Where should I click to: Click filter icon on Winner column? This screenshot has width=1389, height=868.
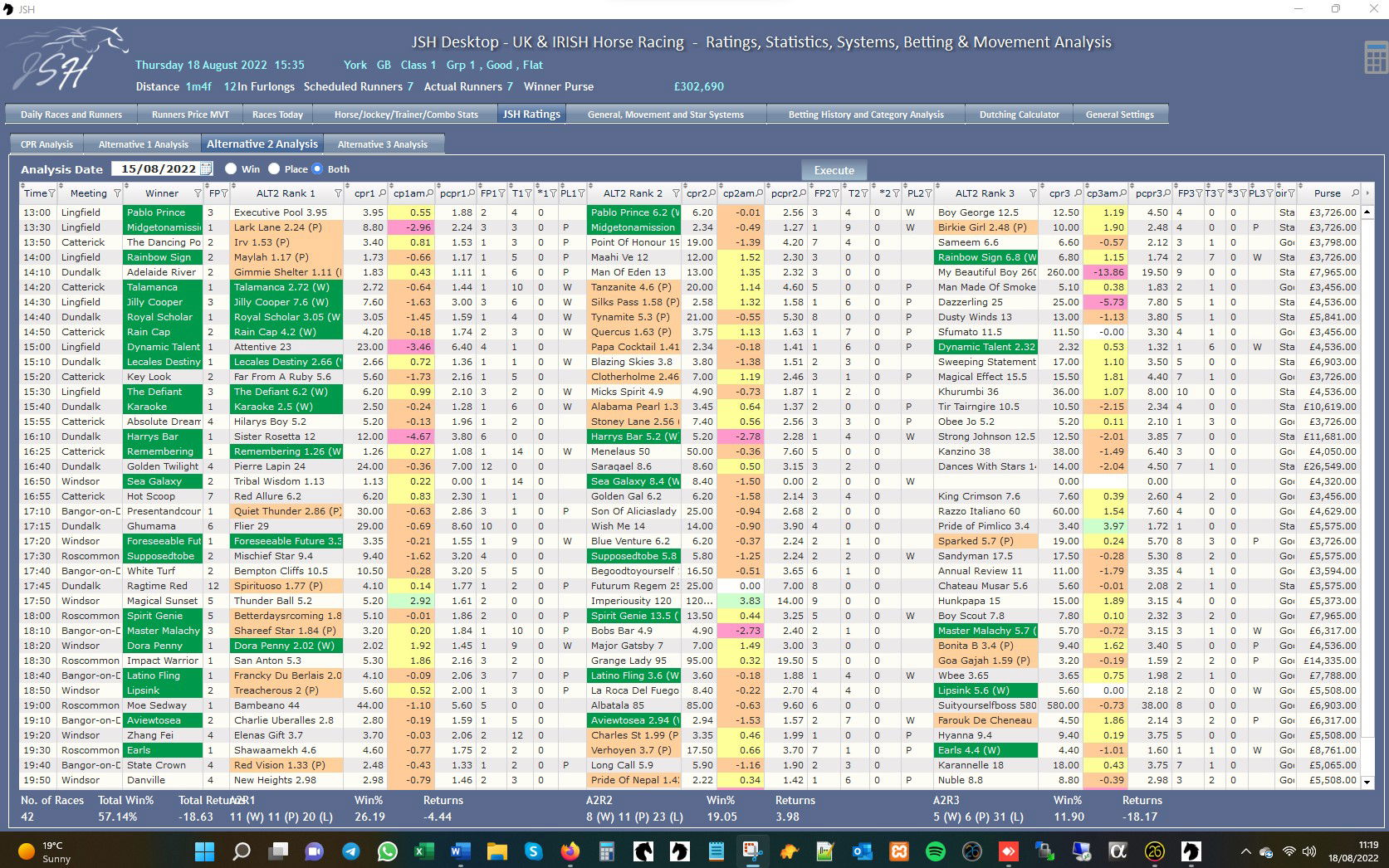[x=198, y=193]
